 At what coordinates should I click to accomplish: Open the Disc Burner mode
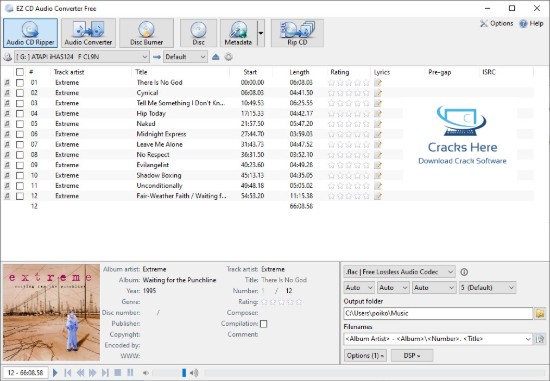[147, 33]
